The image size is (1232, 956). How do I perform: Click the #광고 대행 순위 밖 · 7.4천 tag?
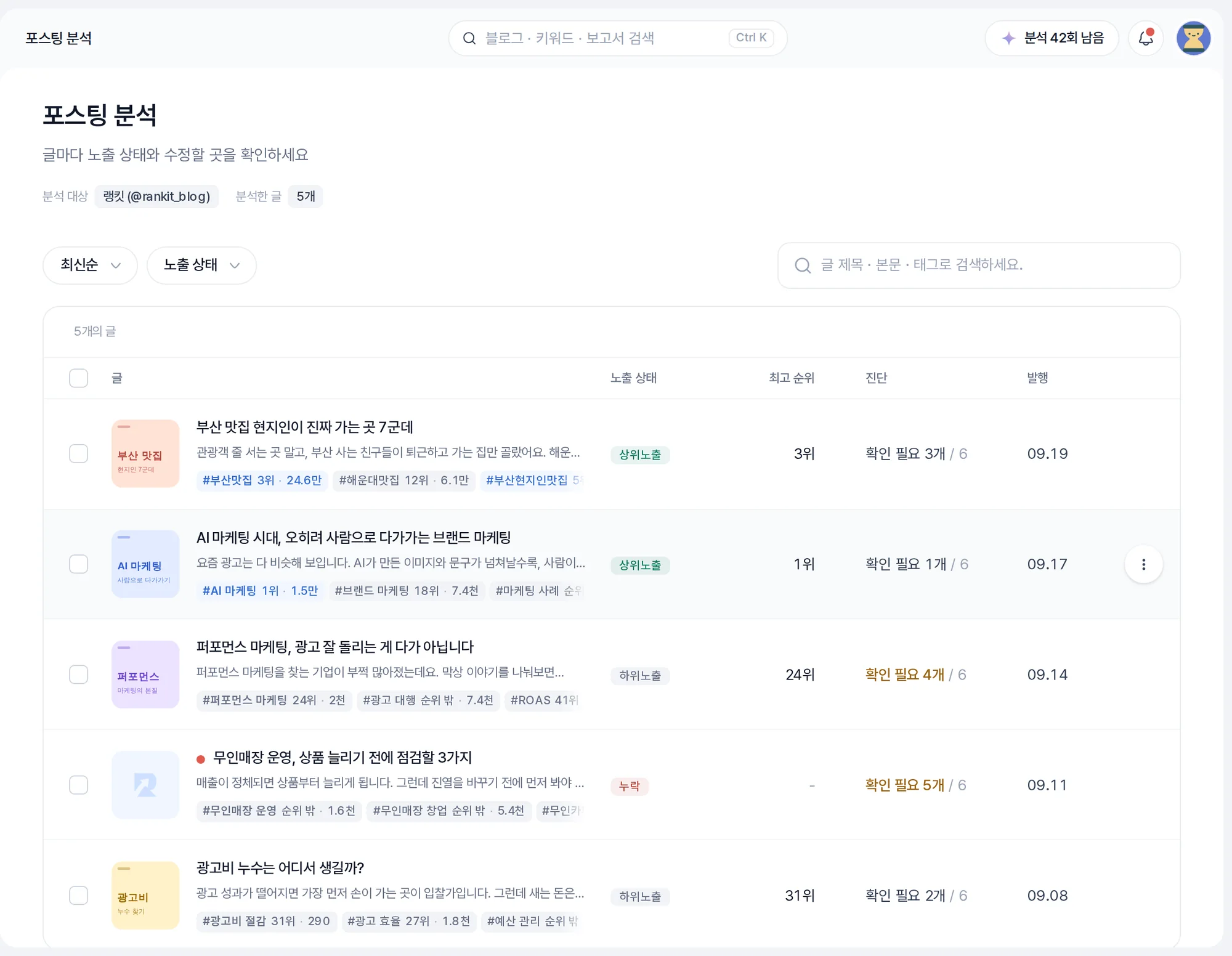pos(428,700)
